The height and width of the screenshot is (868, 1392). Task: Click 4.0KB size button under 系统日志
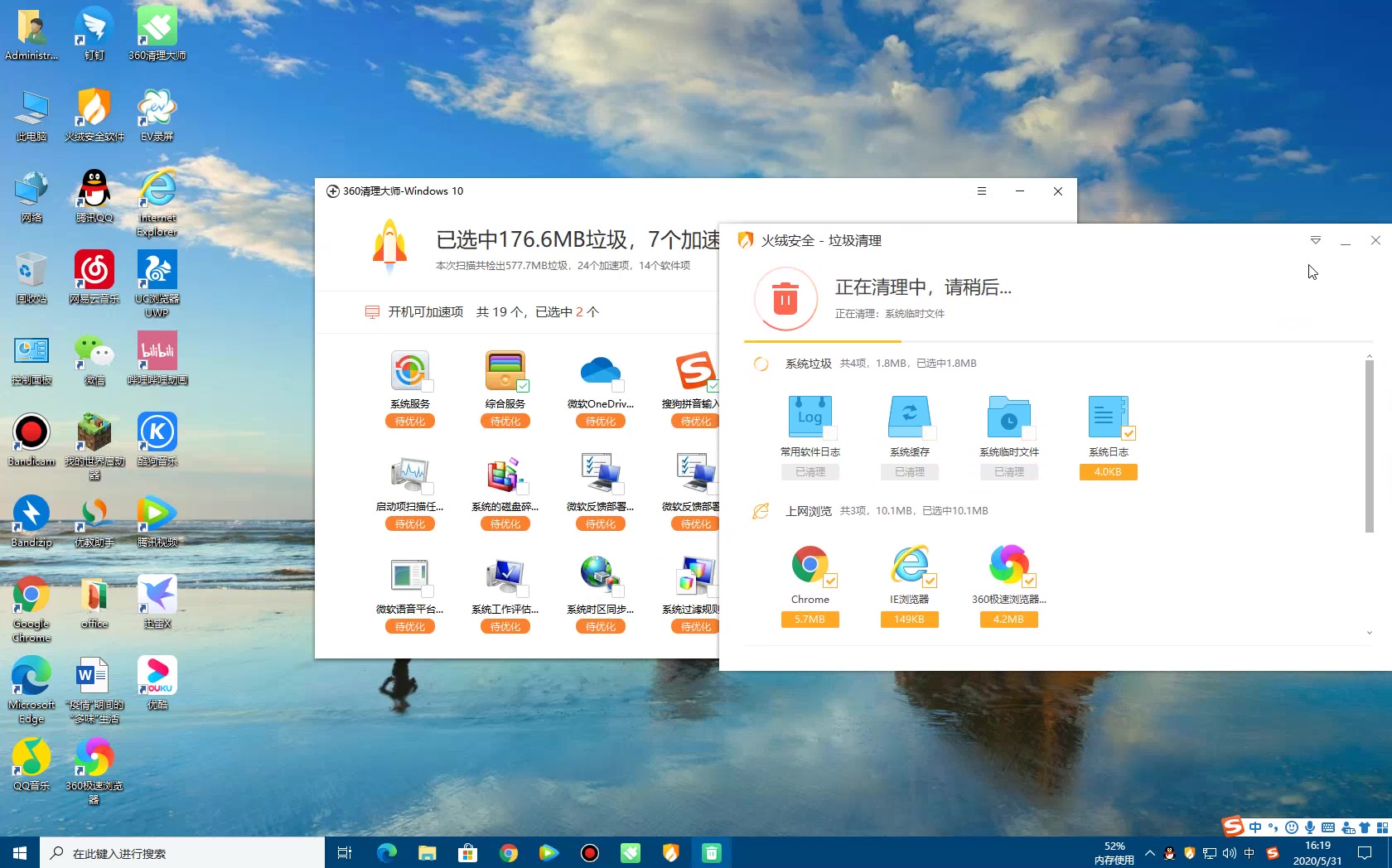pos(1108,472)
